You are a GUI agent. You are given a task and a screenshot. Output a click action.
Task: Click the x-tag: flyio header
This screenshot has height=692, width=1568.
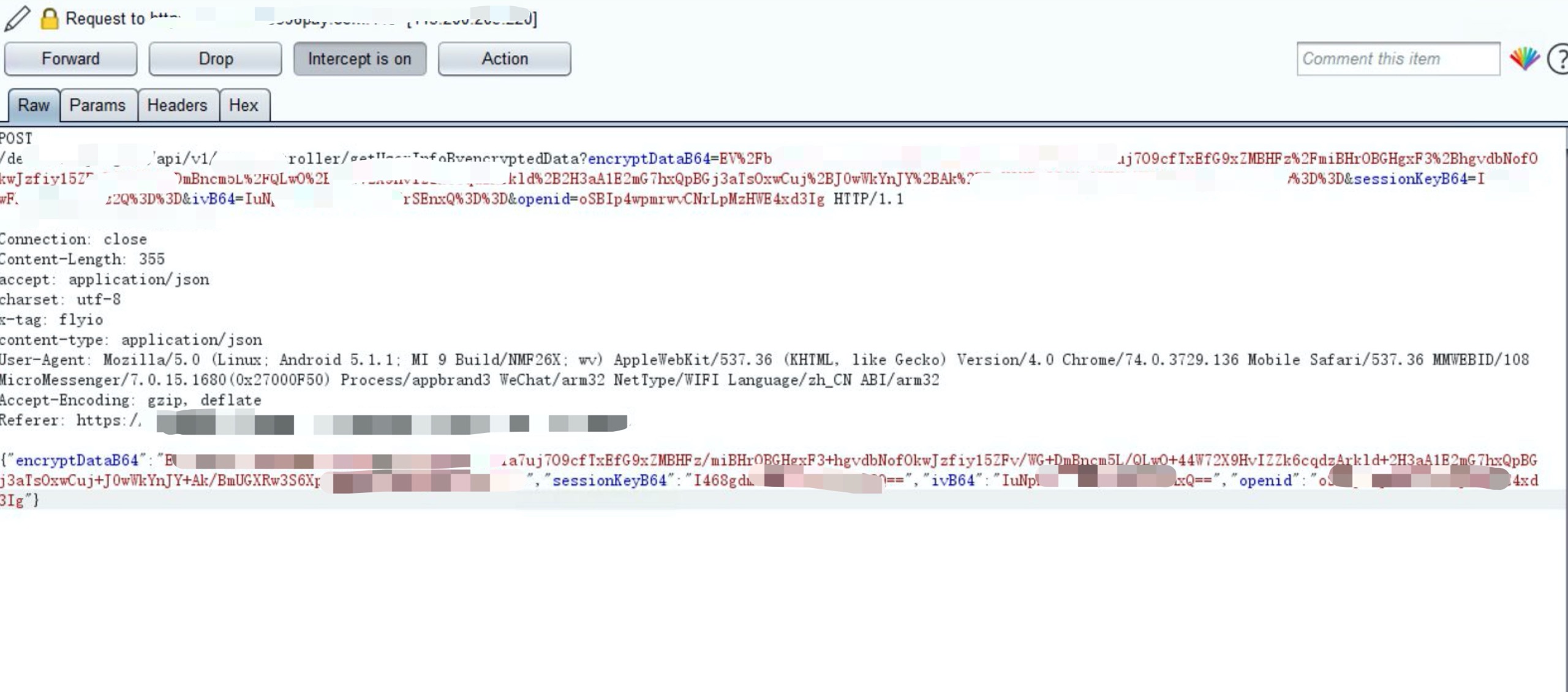tap(51, 320)
